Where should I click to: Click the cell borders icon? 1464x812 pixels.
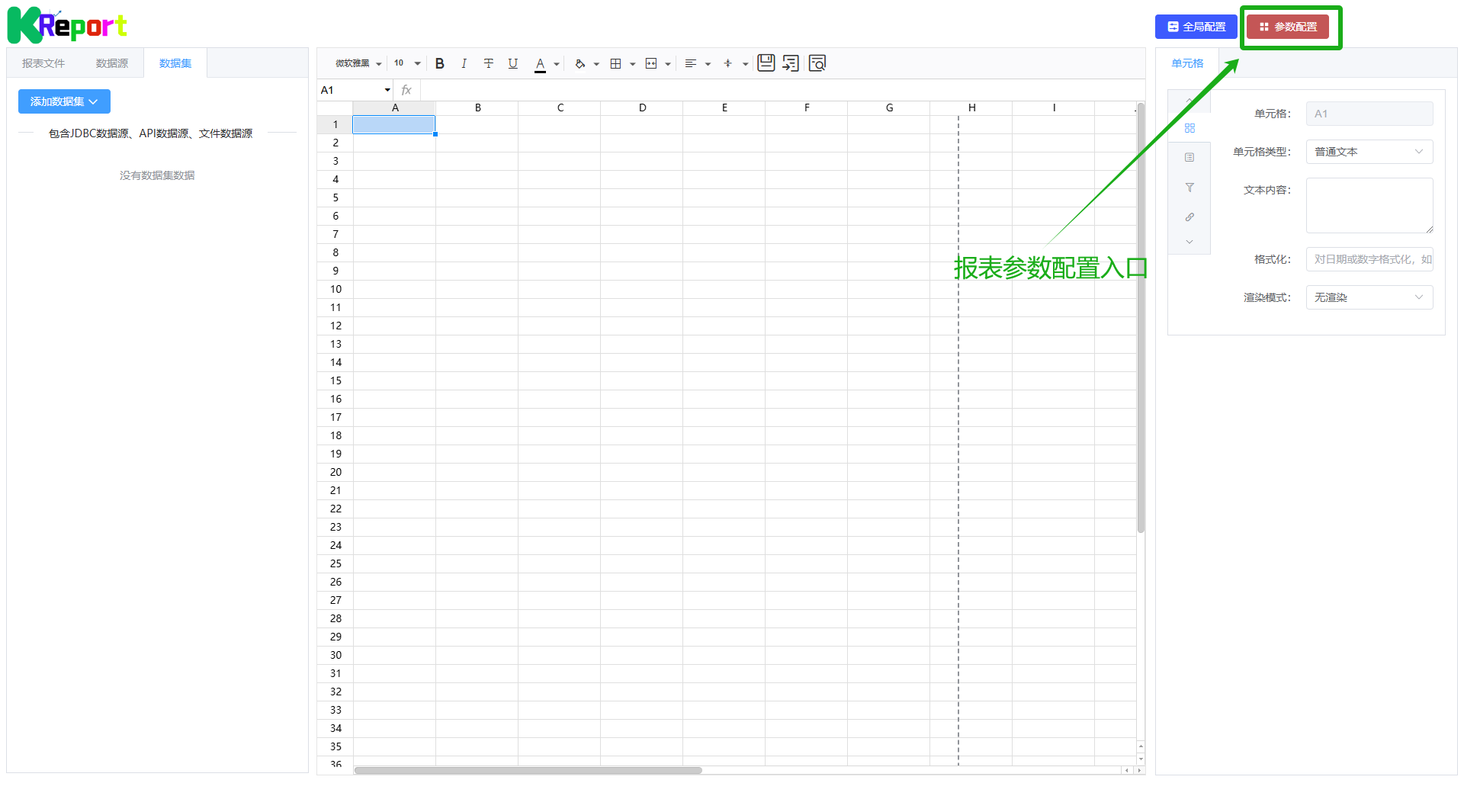pos(615,64)
